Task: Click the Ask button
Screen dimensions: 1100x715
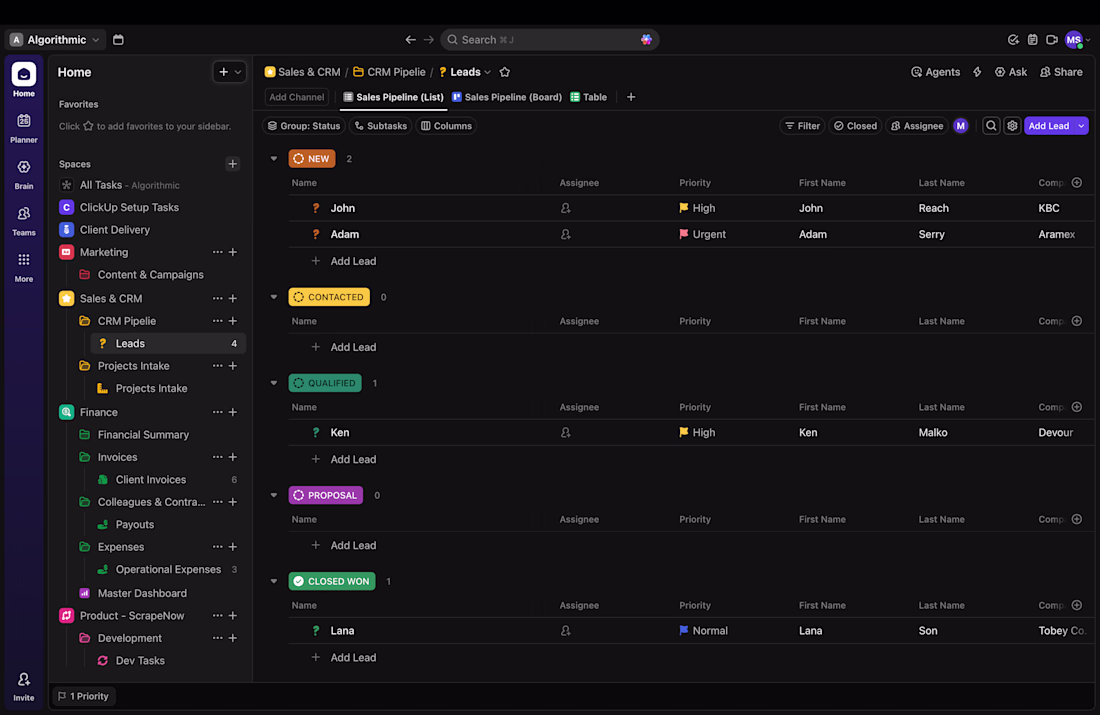Action: pos(1011,72)
